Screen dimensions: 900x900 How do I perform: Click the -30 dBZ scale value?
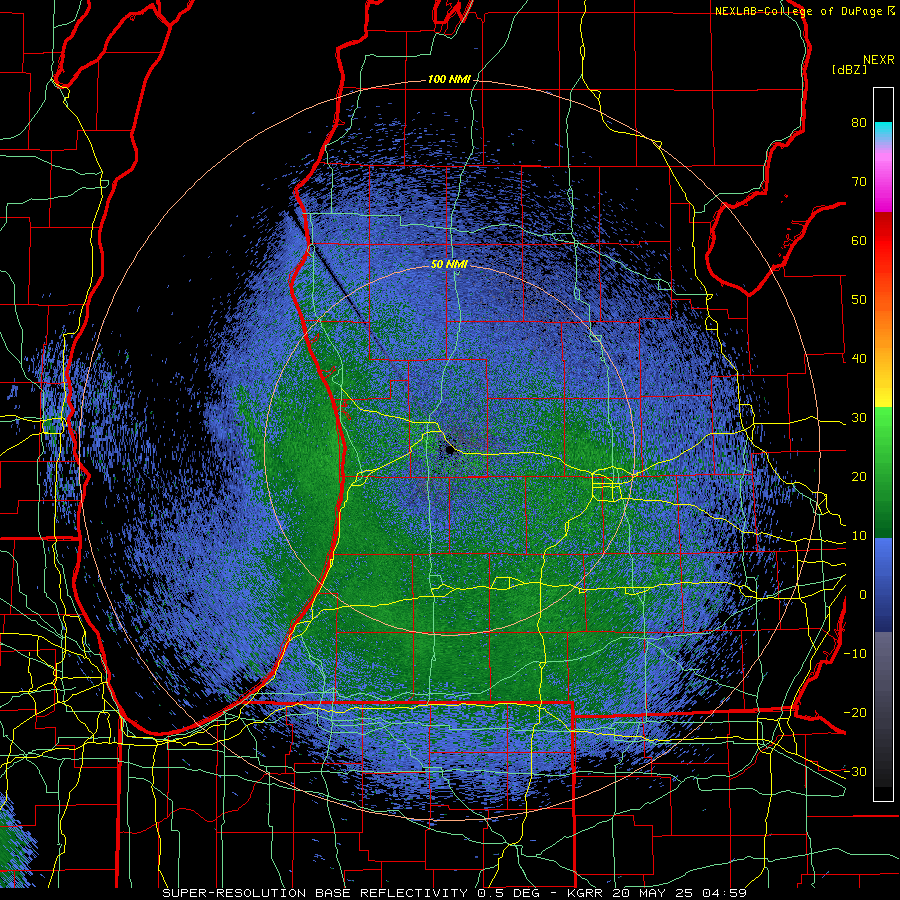[x=855, y=771]
